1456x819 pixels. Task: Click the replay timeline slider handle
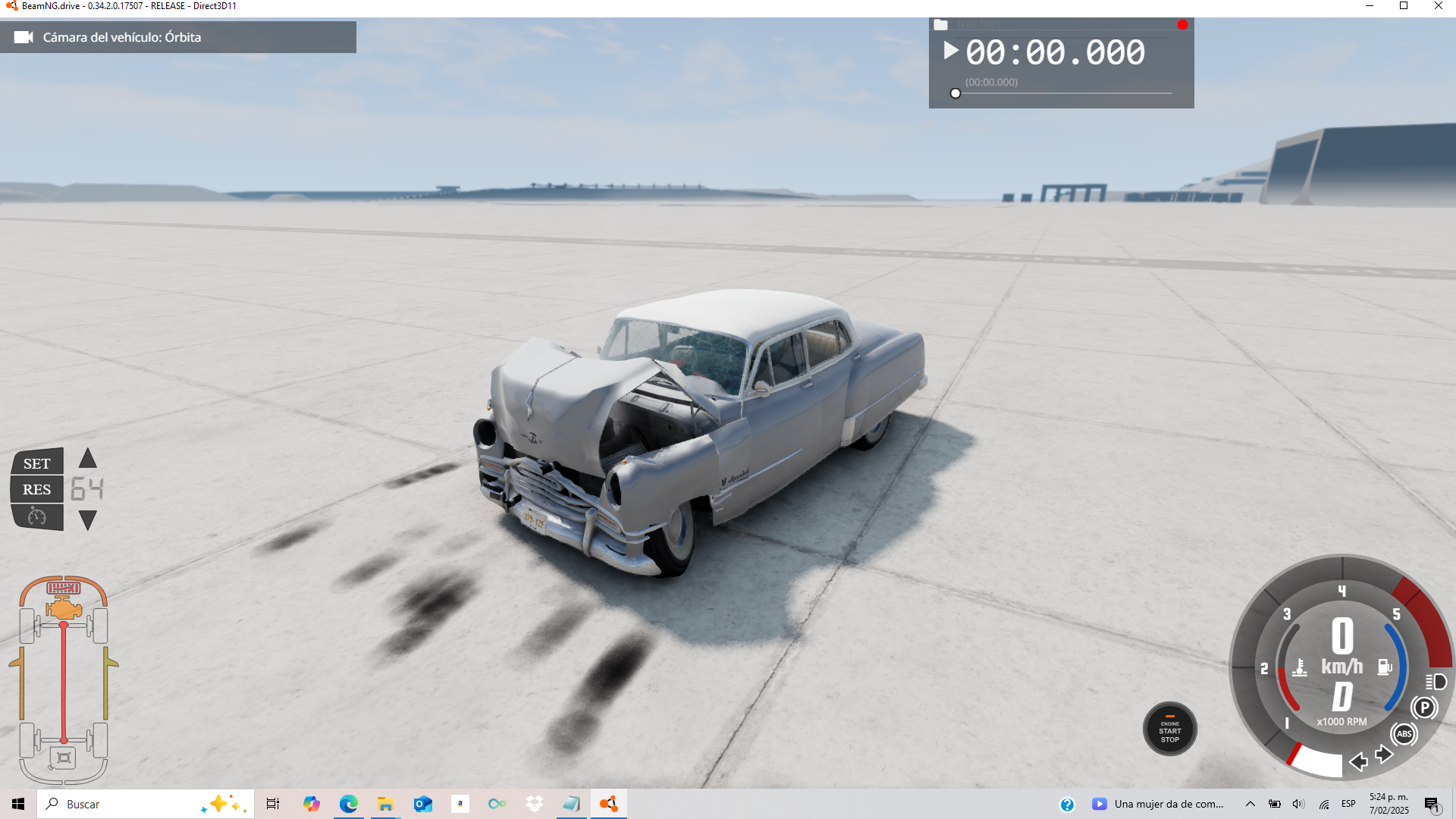[955, 93]
